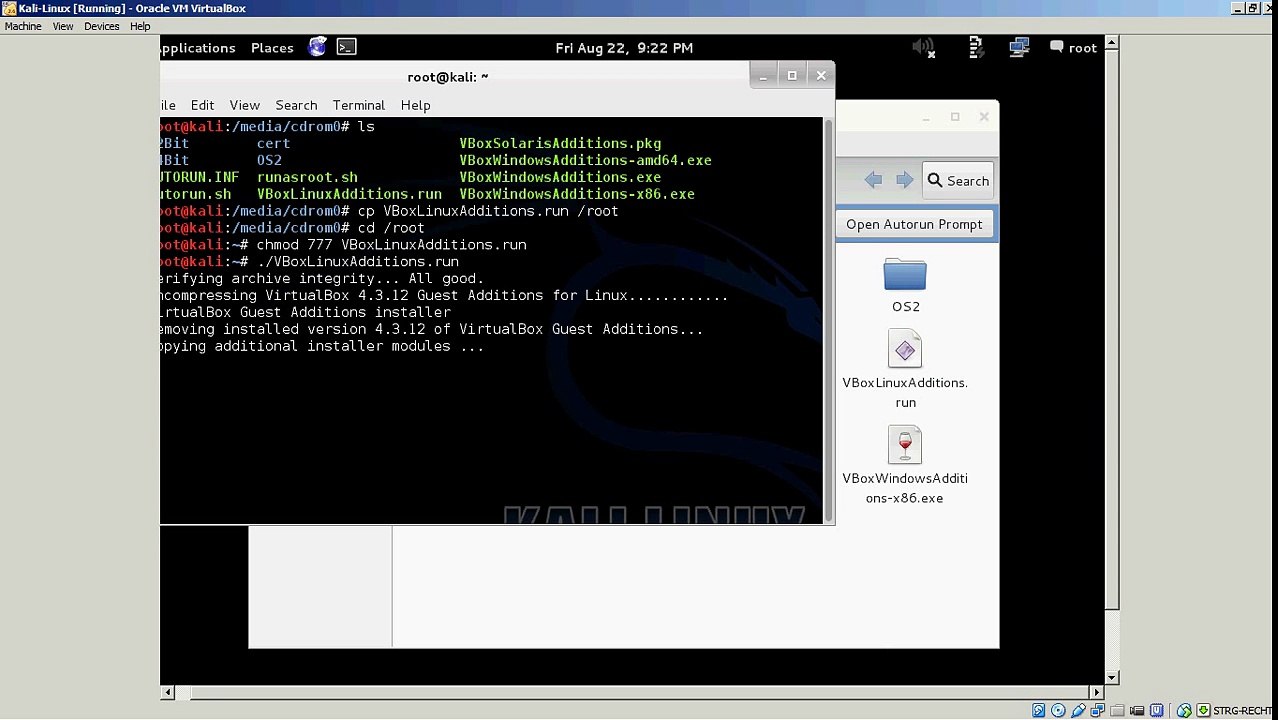
Task: Click the Open Autorun Prompt button
Action: [x=914, y=224]
